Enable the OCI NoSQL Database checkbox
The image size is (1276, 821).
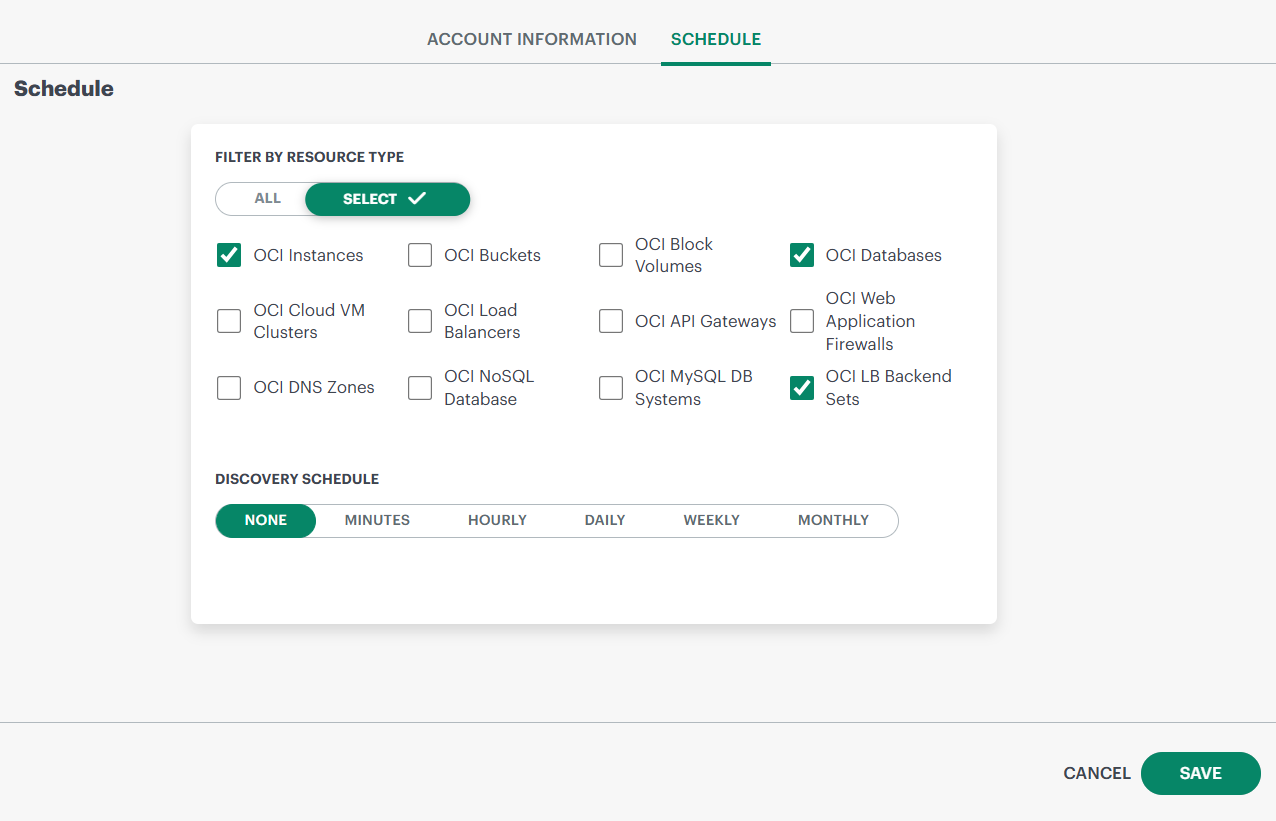pos(420,388)
